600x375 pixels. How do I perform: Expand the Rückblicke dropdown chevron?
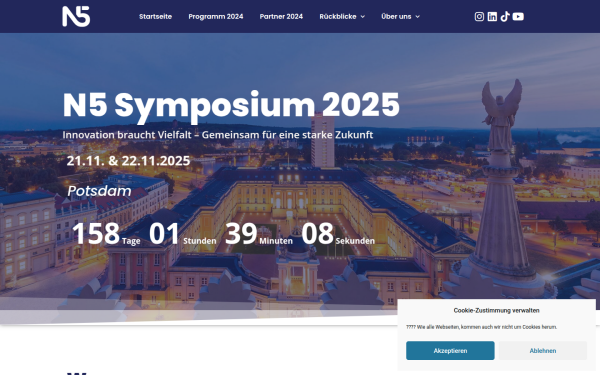363,17
